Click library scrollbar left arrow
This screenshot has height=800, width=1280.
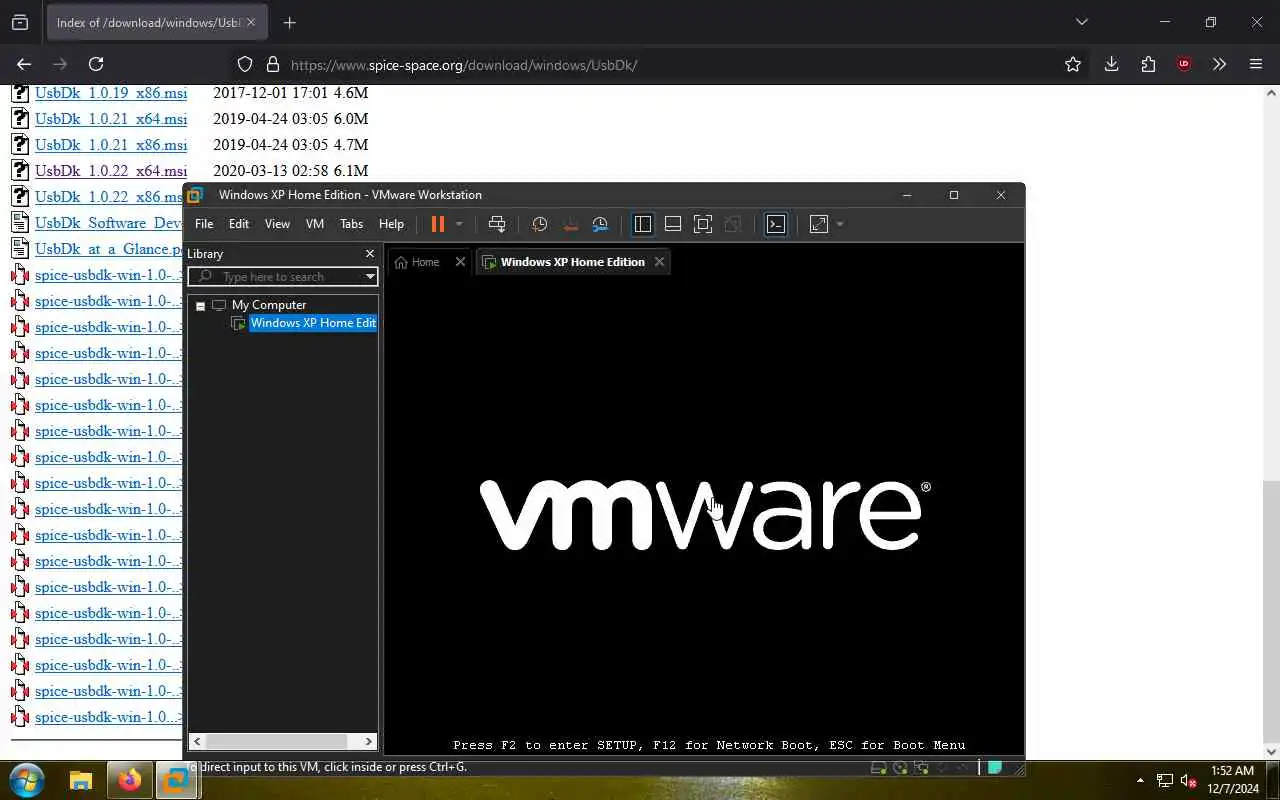tap(197, 741)
